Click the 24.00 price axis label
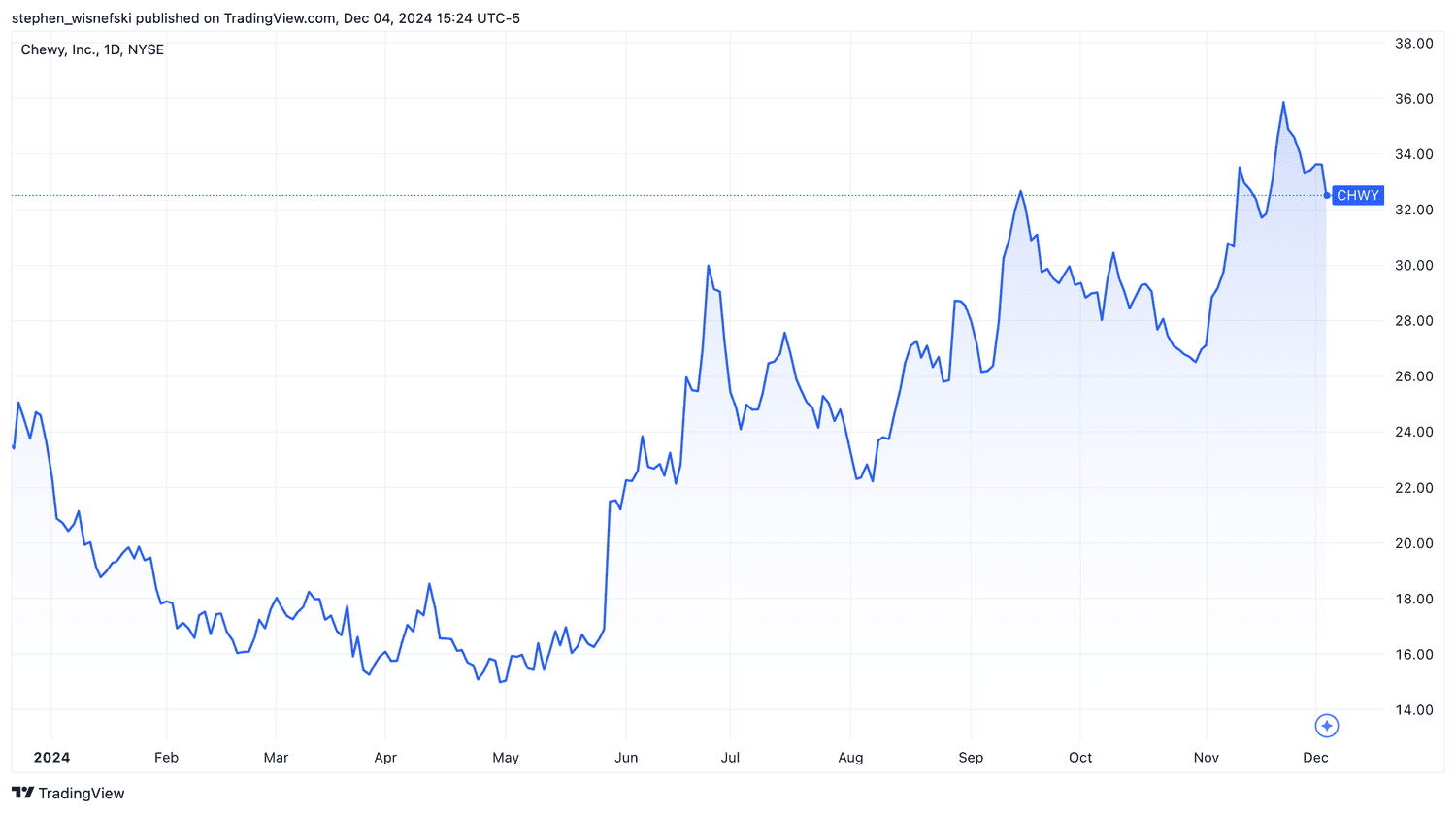This screenshot has height=813, width=1456. pyautogui.click(x=1414, y=432)
